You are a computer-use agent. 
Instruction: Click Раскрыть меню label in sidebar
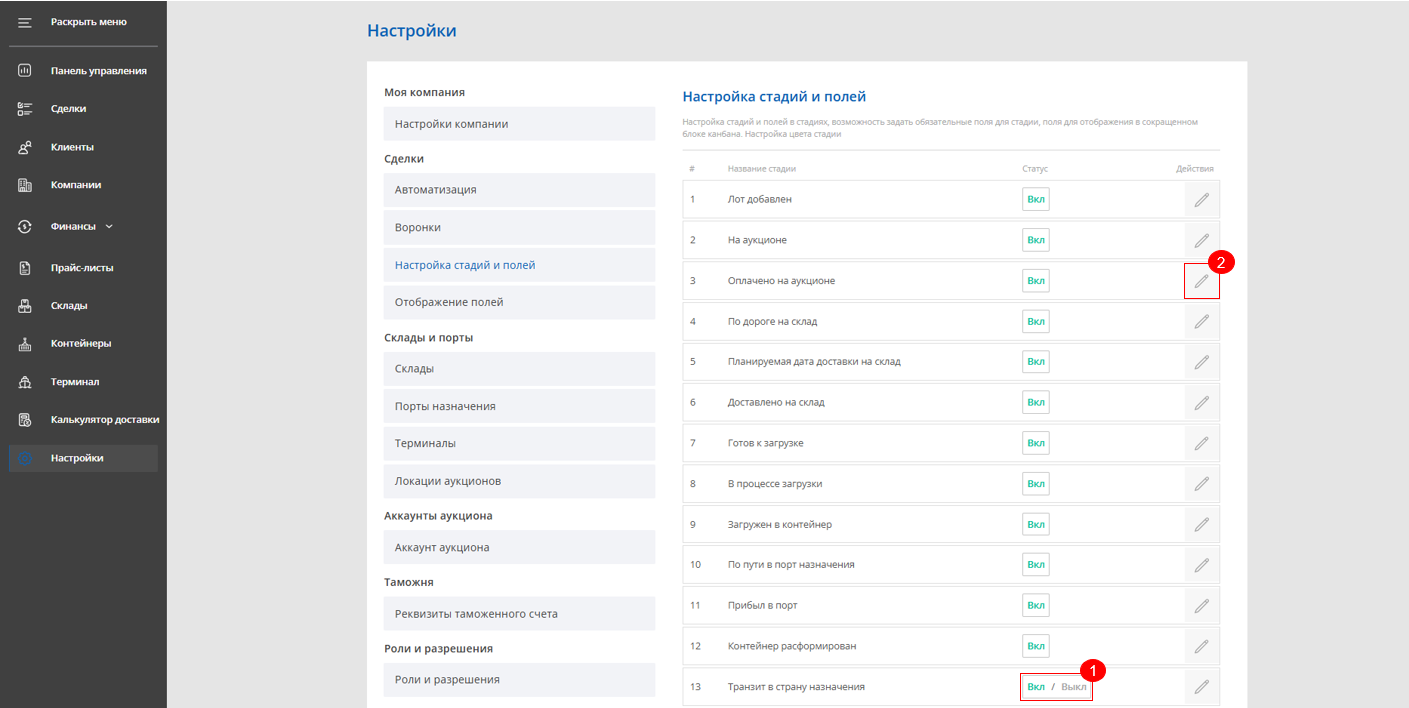tap(89, 22)
